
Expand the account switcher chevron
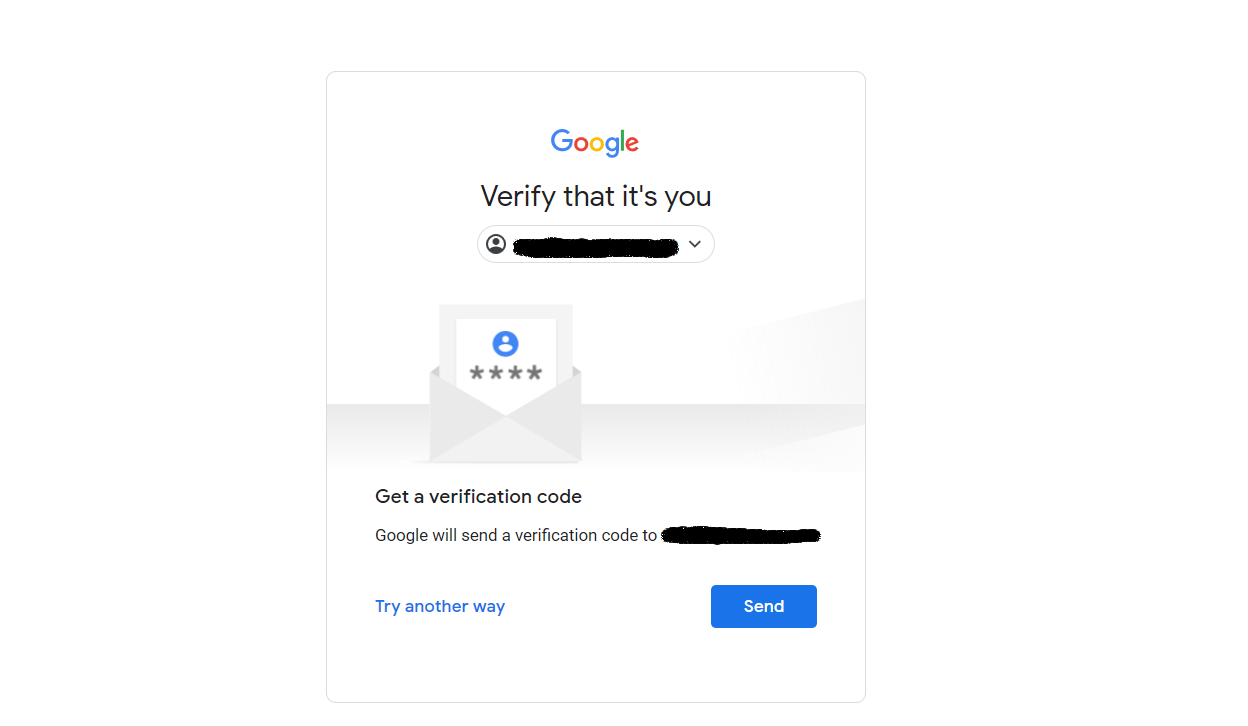(x=695, y=244)
